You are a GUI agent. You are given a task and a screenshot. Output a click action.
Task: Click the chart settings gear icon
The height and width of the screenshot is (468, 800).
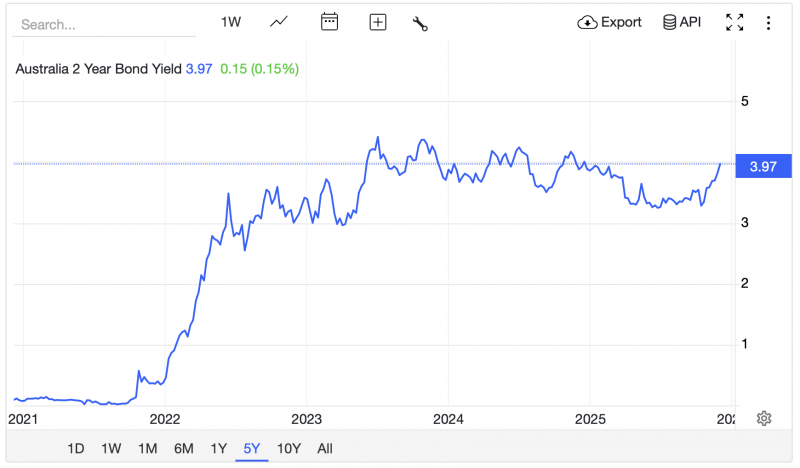(764, 418)
